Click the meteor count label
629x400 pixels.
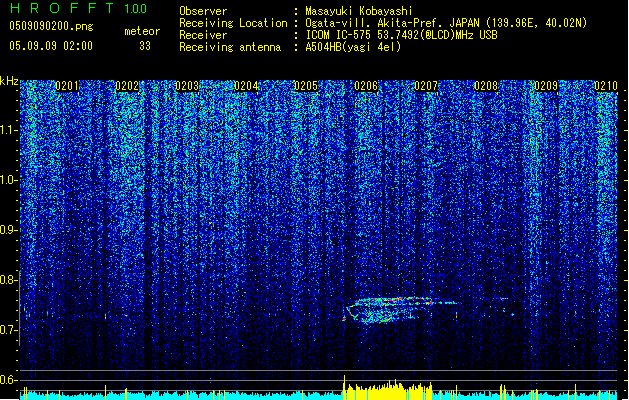click(142, 31)
